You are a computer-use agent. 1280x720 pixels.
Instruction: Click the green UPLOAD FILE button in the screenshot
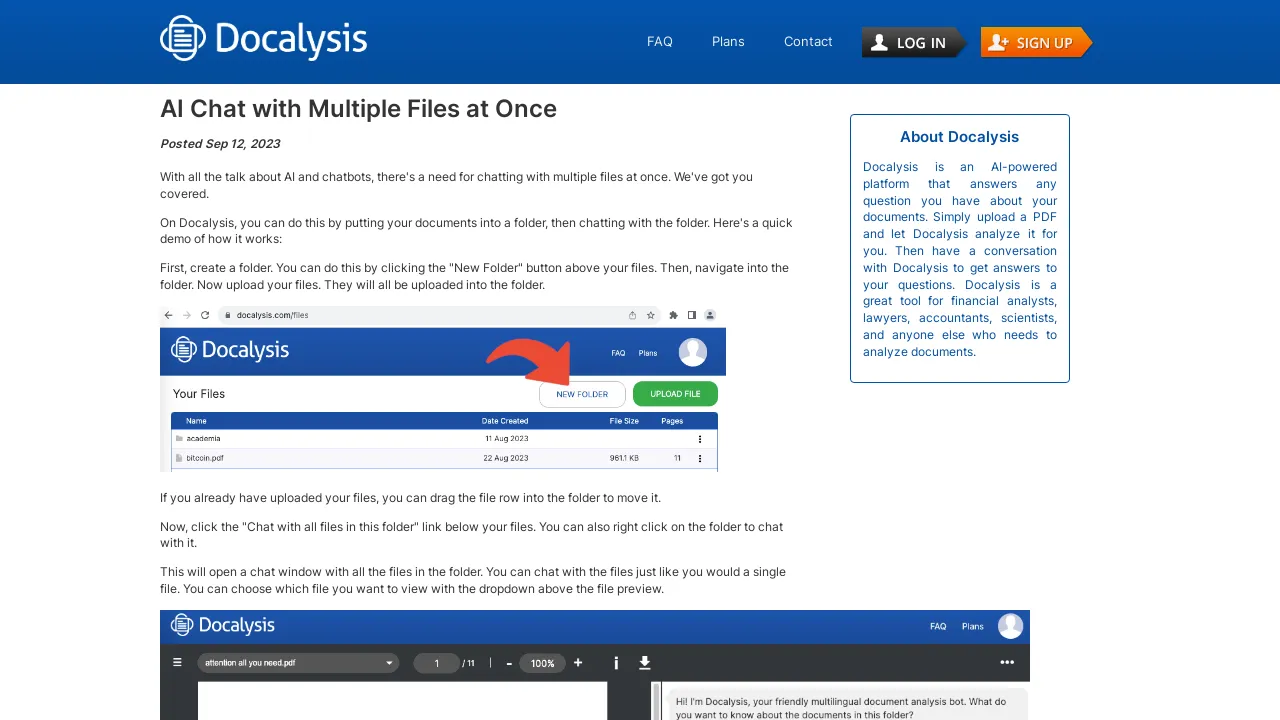675,394
